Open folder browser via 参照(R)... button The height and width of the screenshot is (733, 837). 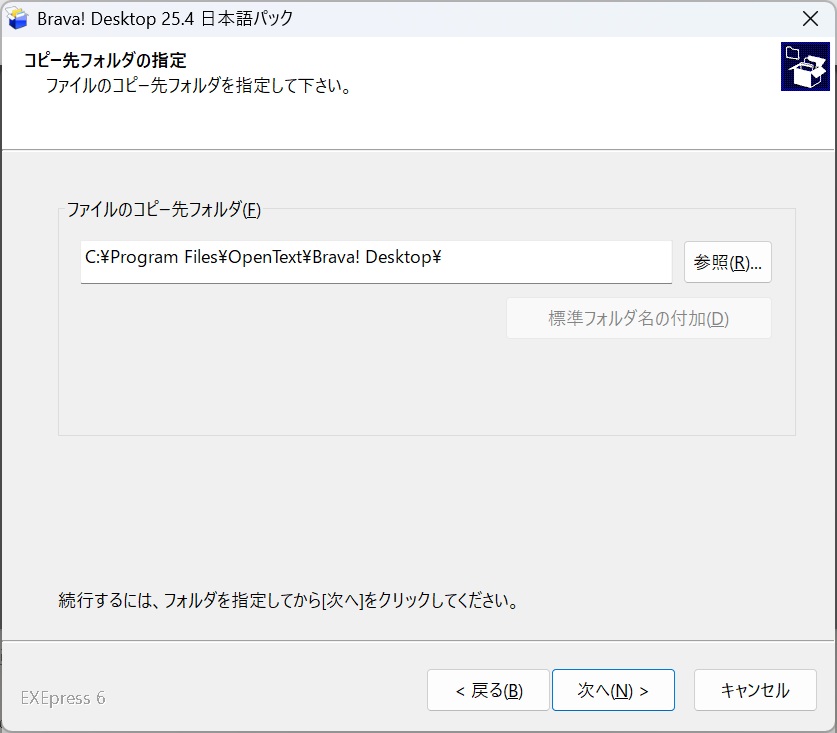(727, 262)
